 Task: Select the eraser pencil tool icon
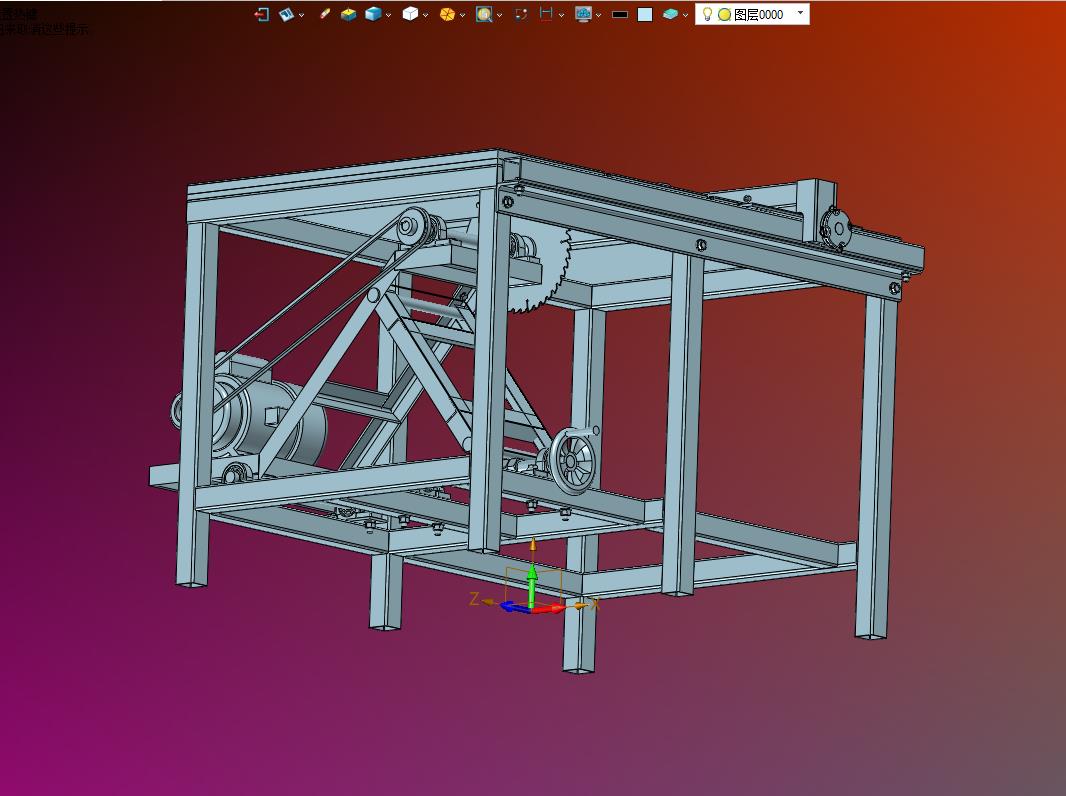(x=324, y=14)
